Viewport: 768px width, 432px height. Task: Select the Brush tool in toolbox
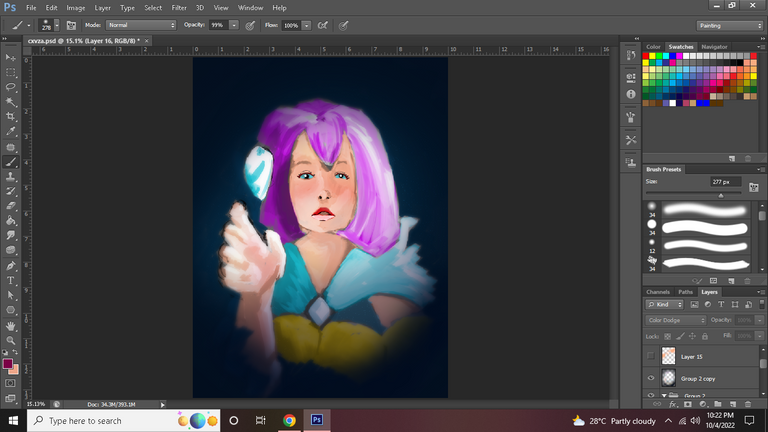click(x=10, y=162)
